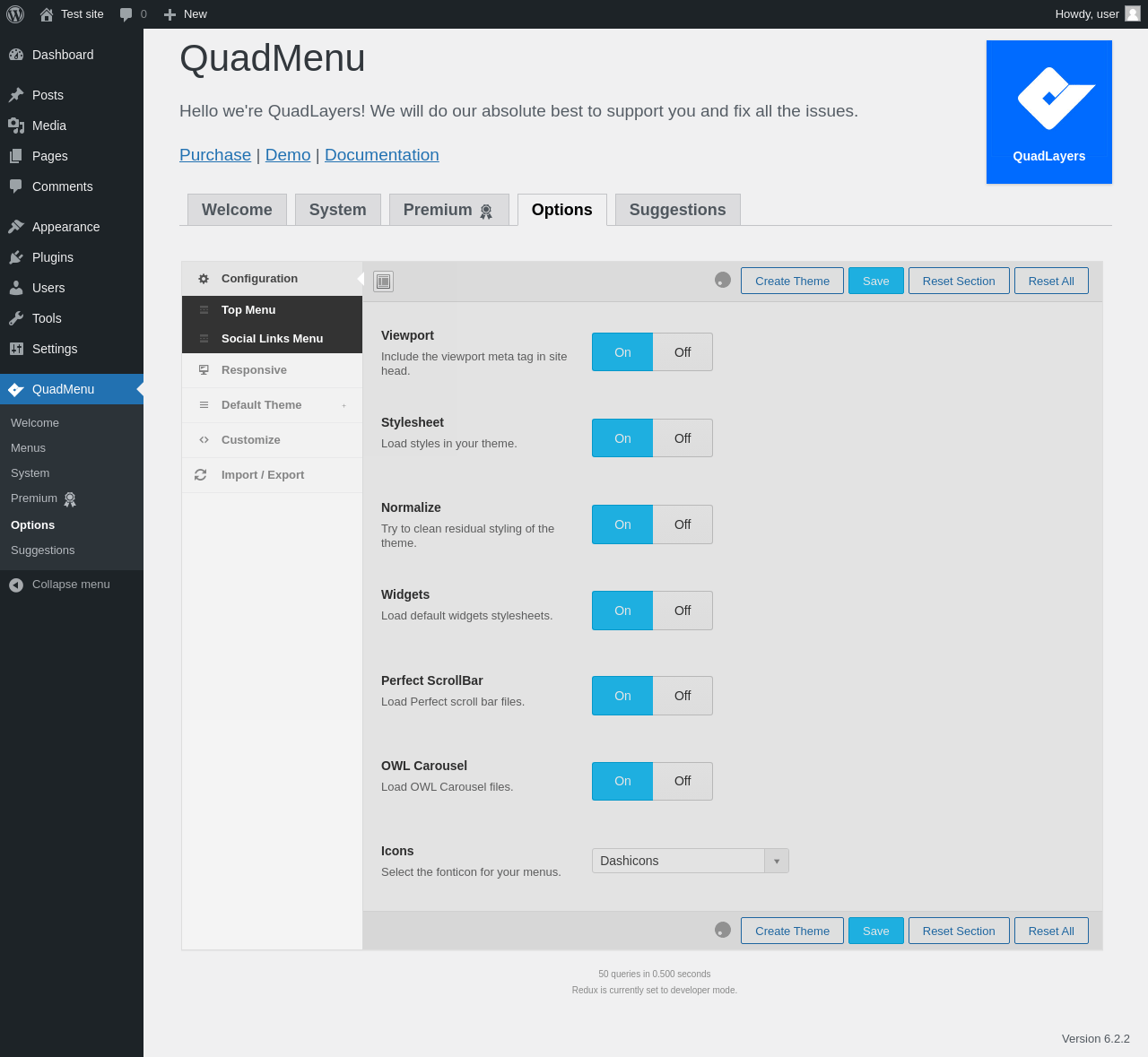Click the Posts pushpin icon
The width and height of the screenshot is (1148, 1057).
pos(16,95)
